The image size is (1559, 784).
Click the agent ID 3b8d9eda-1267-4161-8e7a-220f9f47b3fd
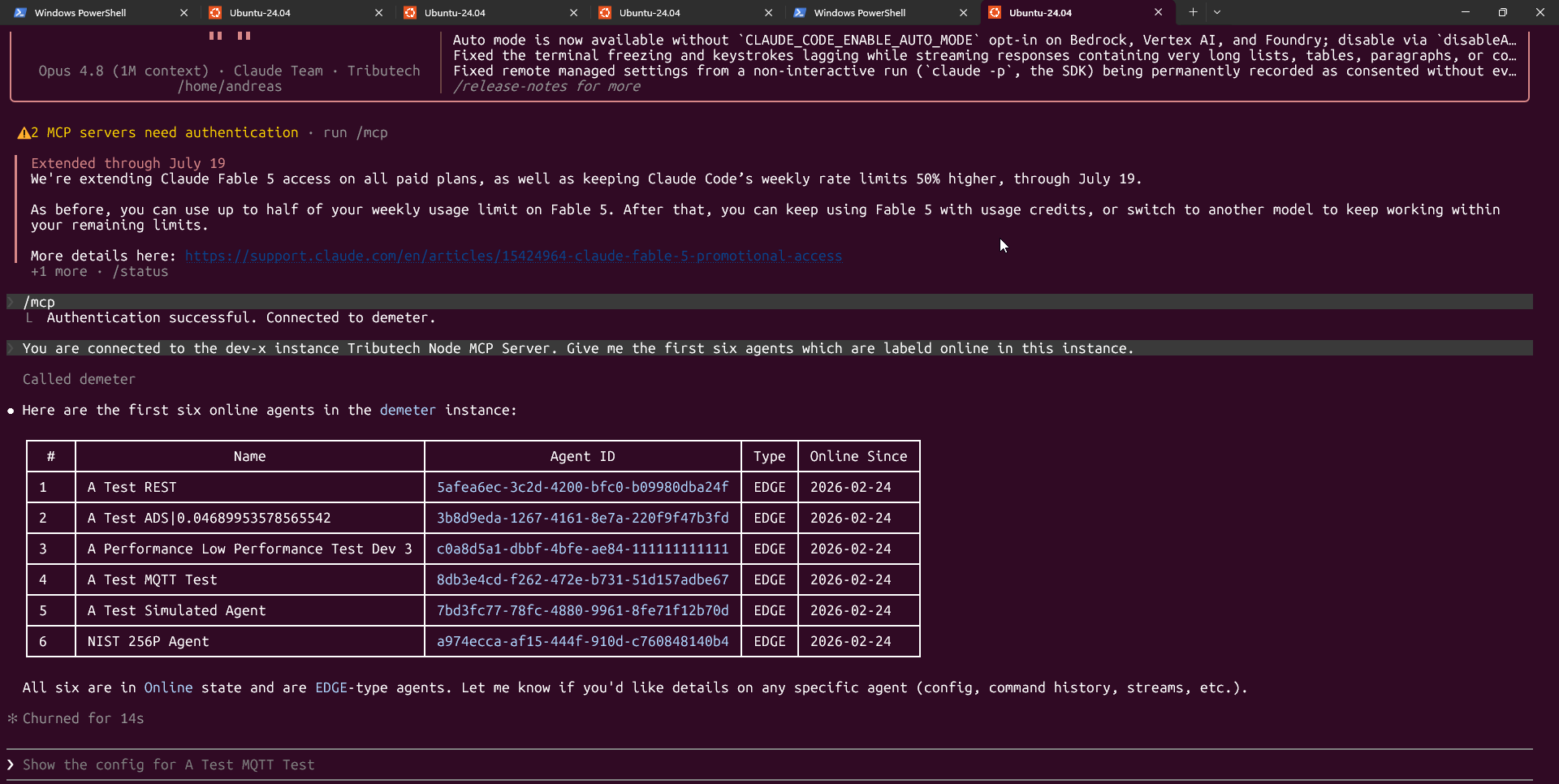point(582,518)
